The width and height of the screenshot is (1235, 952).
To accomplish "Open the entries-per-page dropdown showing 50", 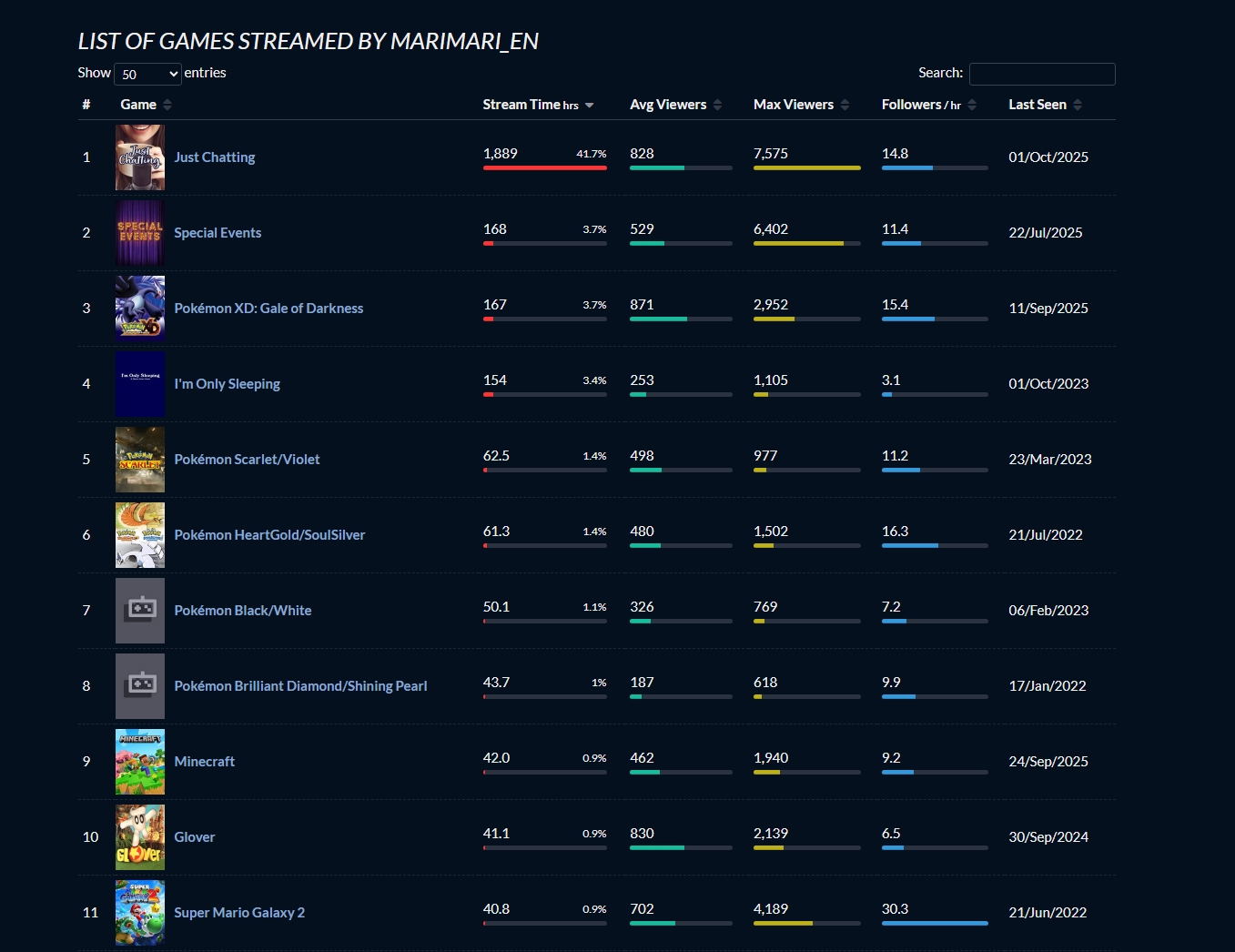I will (147, 74).
